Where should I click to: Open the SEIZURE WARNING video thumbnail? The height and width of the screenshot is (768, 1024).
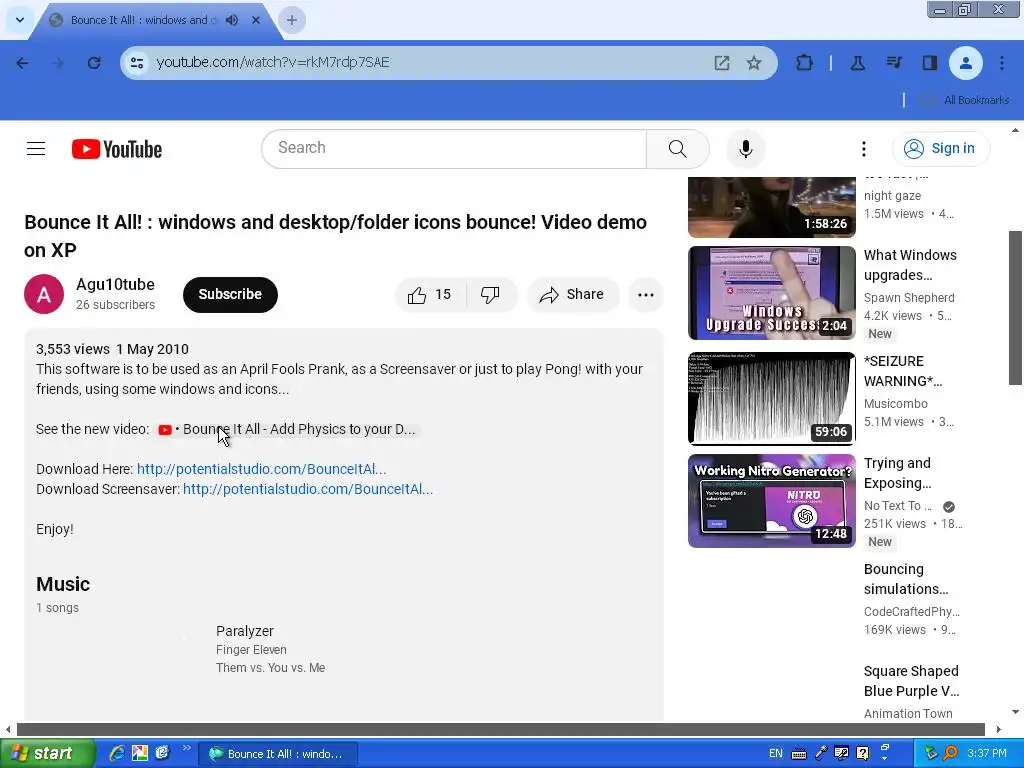tap(771, 398)
